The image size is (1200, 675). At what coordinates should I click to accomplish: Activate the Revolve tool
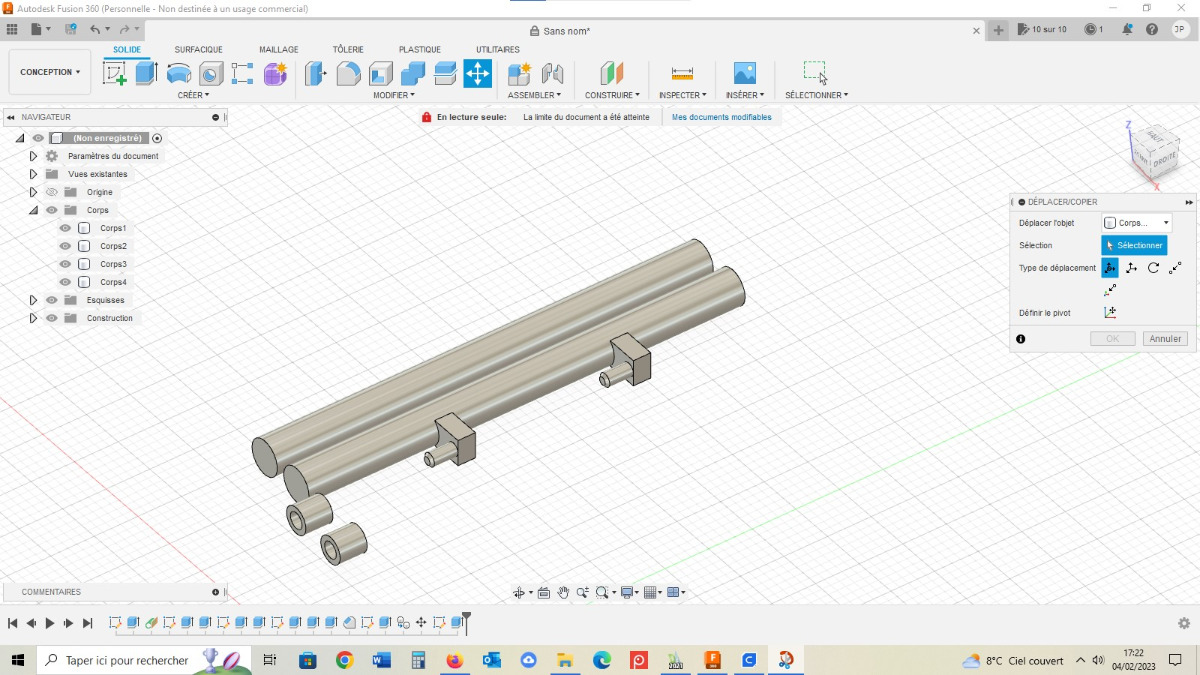point(179,73)
